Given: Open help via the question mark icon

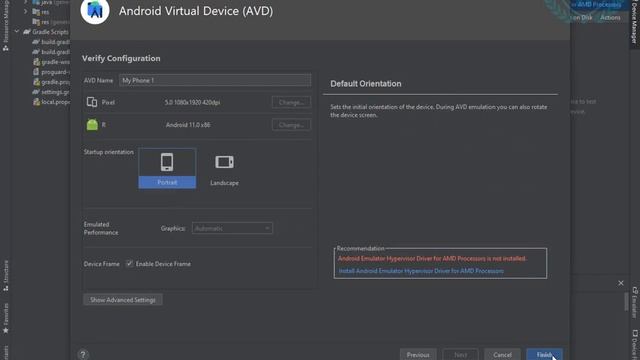Looking at the screenshot, I should (x=83, y=354).
